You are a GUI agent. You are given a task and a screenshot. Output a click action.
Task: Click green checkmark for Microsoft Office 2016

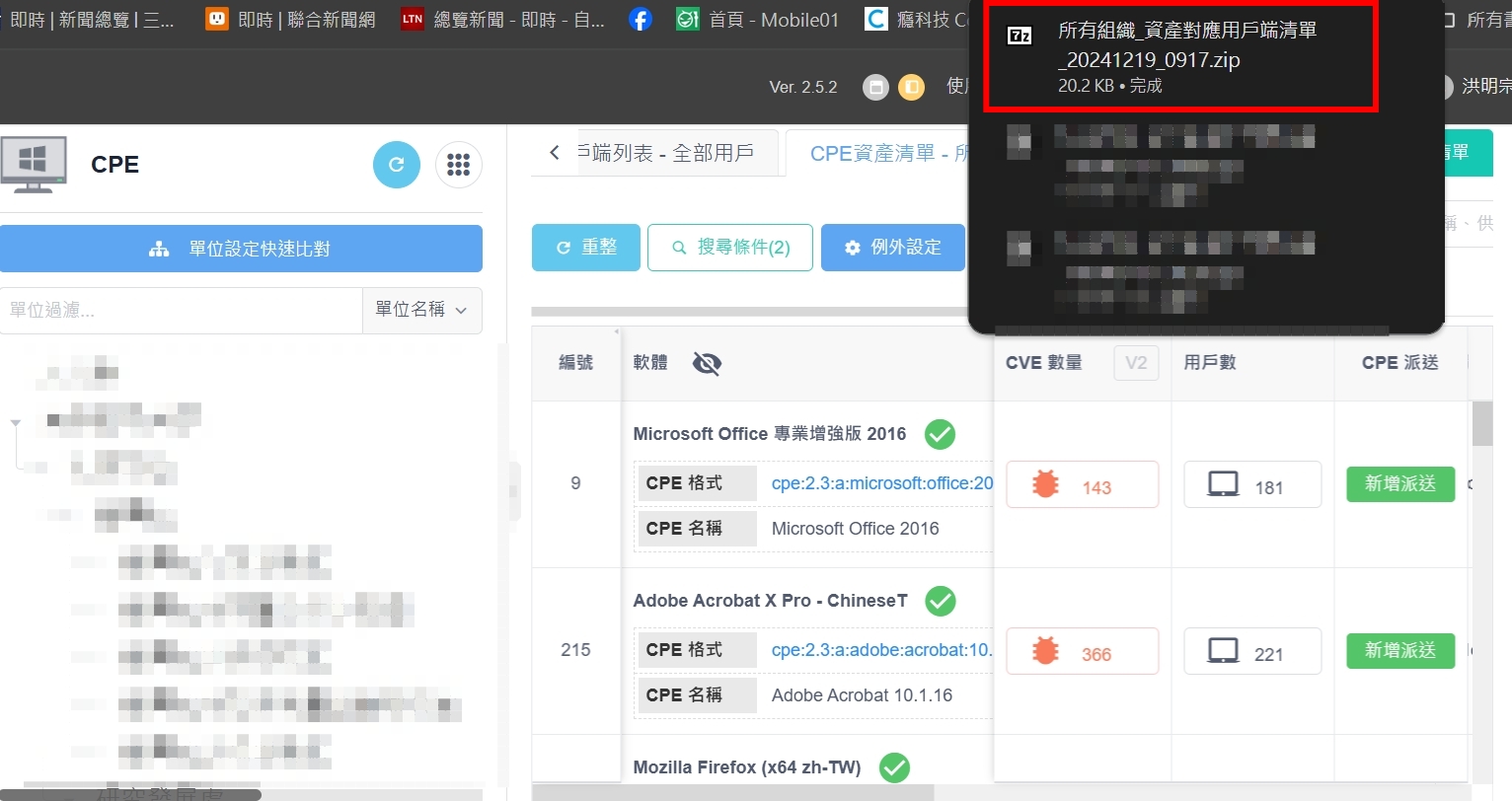(x=940, y=434)
